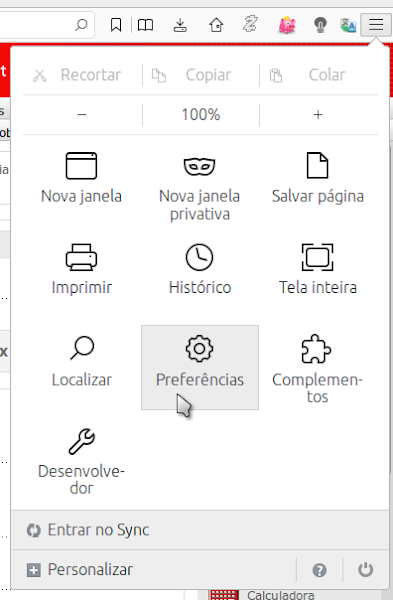Viewport: 393px width, 600px height.
Task: Reset zoom by clicking 100%
Action: [201, 114]
